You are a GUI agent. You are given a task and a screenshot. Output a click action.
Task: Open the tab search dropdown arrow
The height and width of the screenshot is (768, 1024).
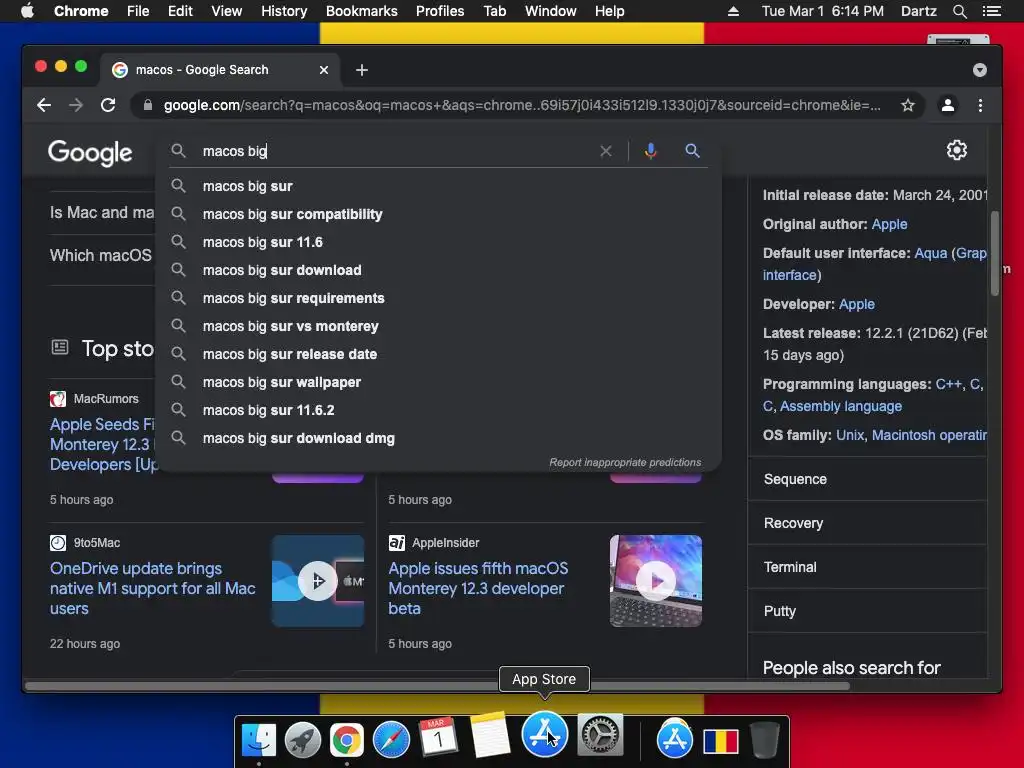click(x=980, y=70)
